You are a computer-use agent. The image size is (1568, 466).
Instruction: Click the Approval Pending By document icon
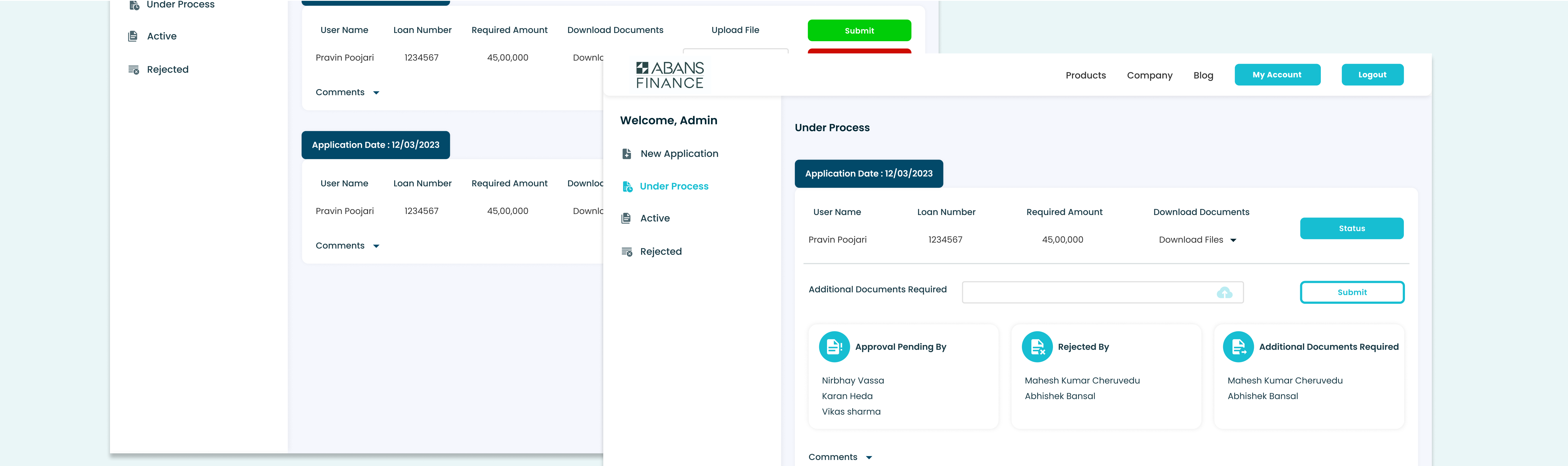tap(834, 347)
